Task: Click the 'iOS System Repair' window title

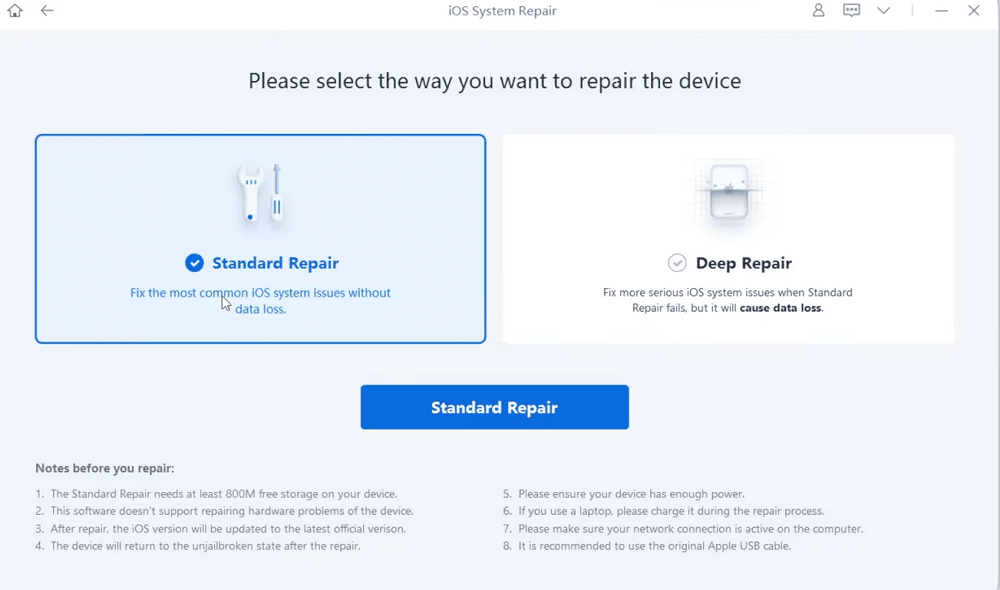Action: click(x=503, y=11)
